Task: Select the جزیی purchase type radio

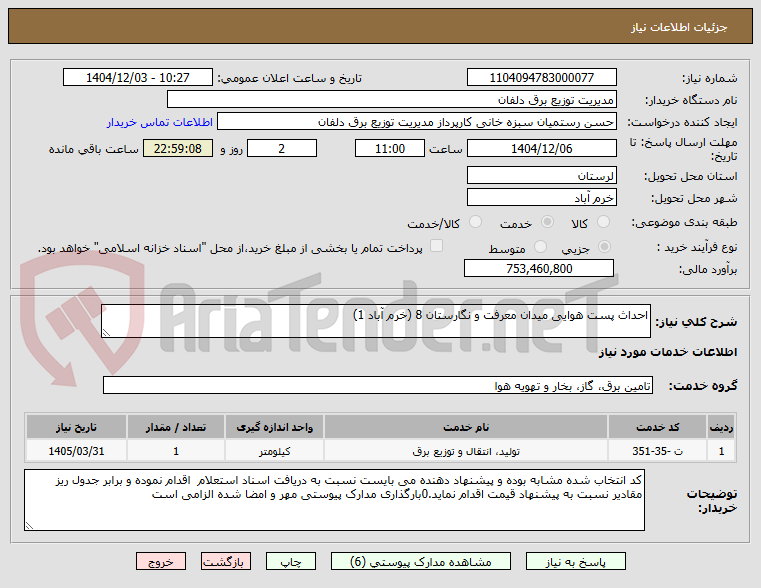Action: pos(604,246)
